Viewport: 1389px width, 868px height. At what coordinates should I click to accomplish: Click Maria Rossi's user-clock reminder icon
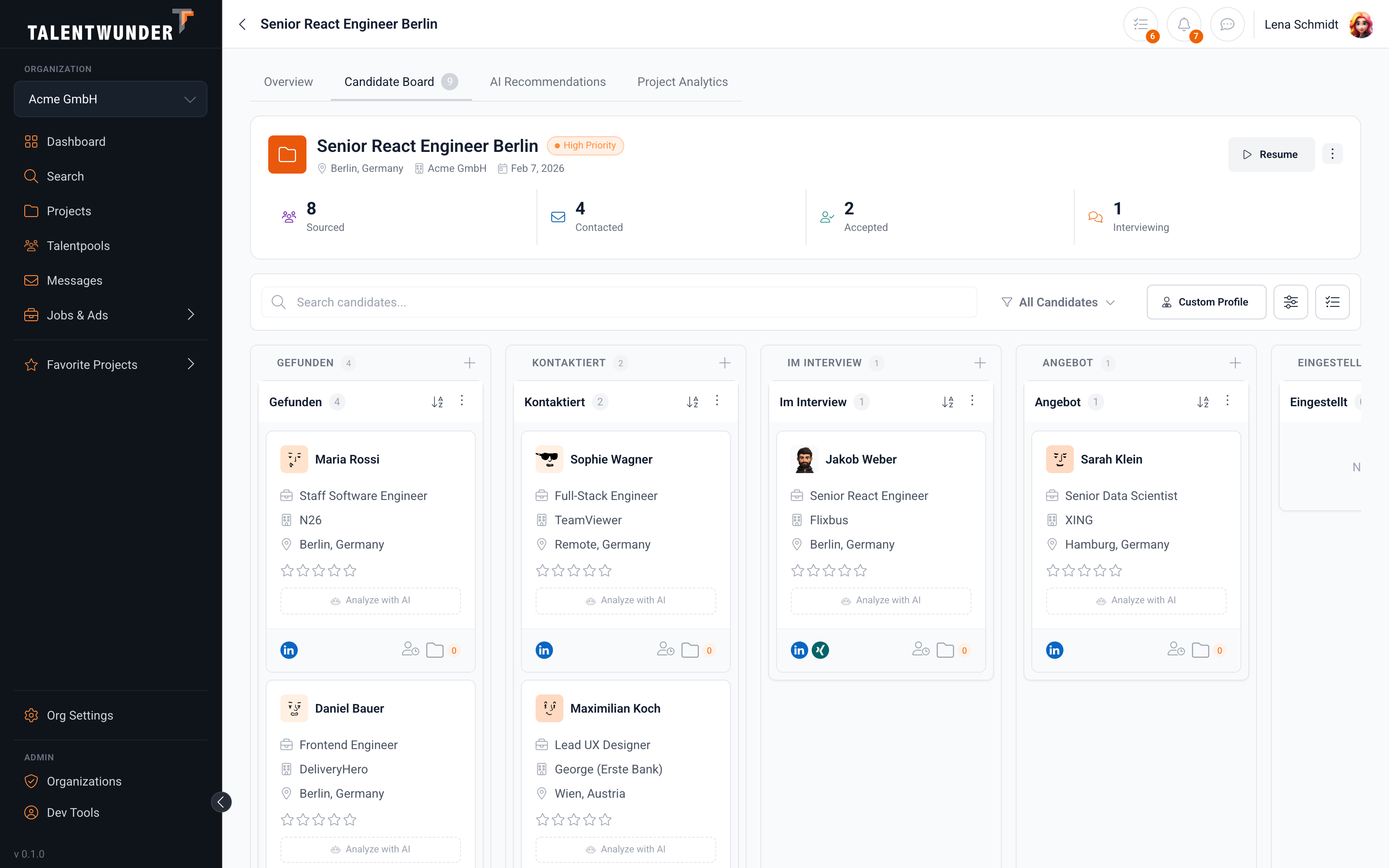click(x=410, y=649)
